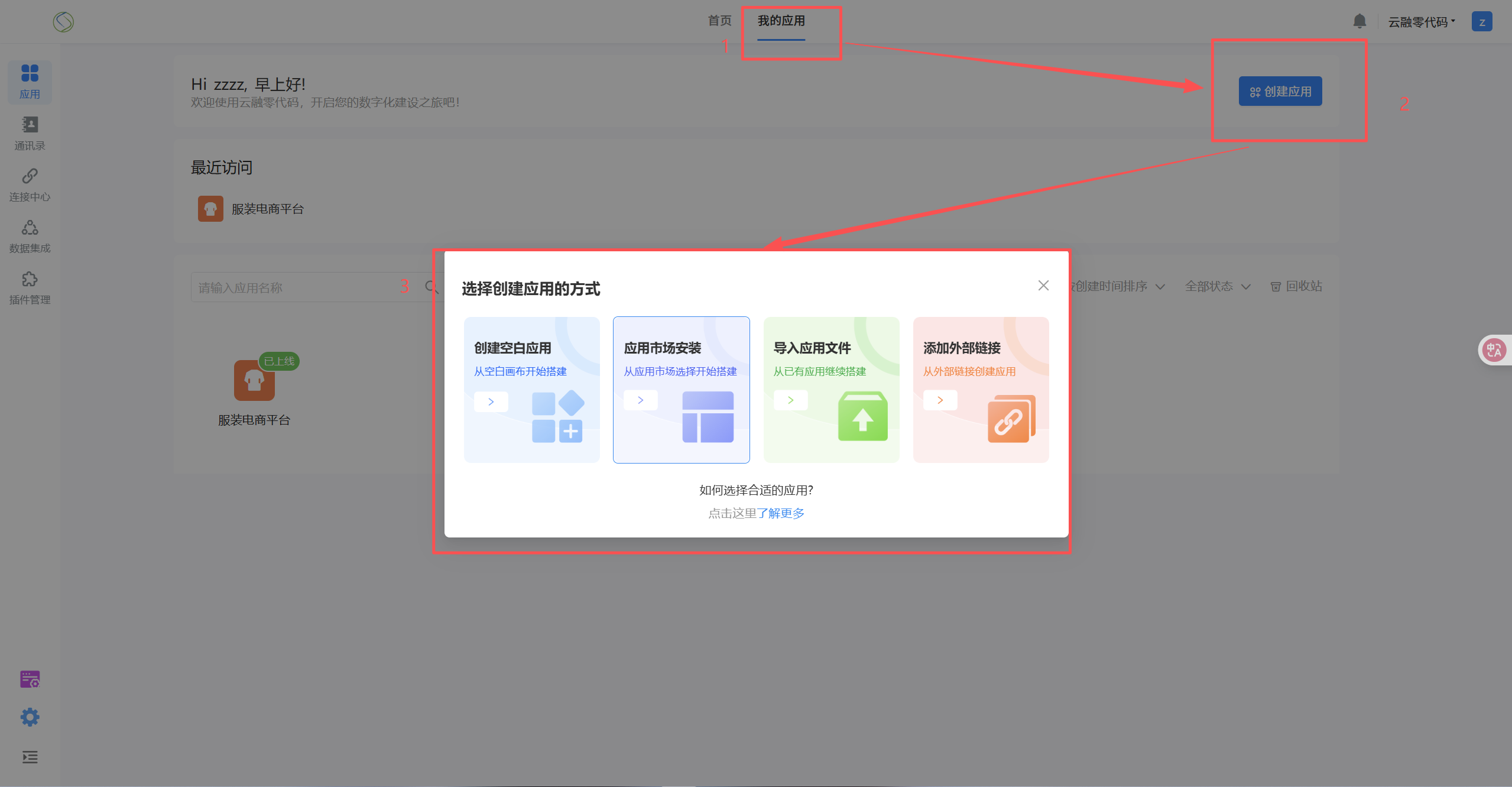
Task: Open the 应用 sidebar icon
Action: coord(30,81)
